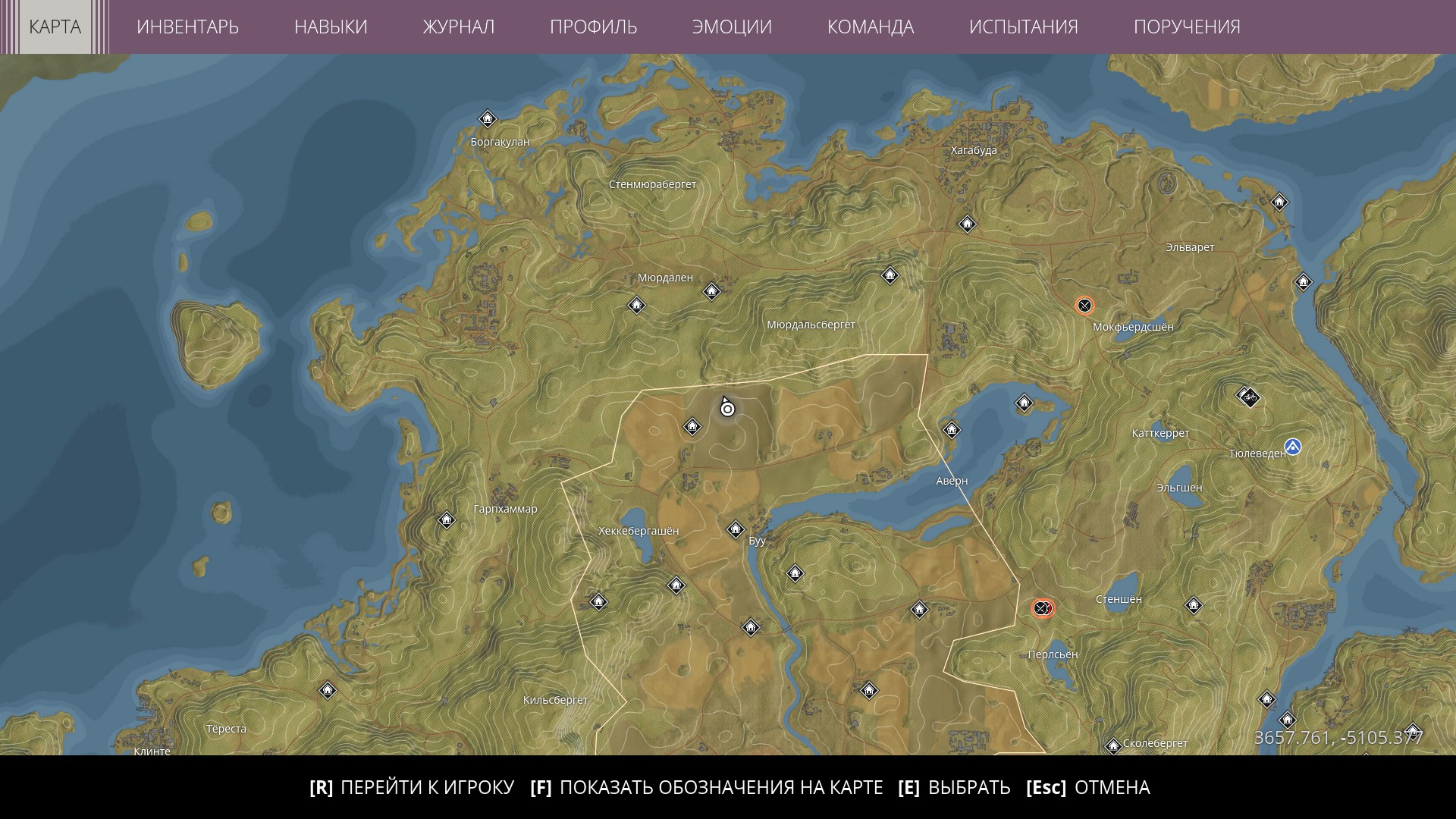Click the Хагабуда town label
The width and height of the screenshot is (1456, 819).
coord(974,150)
